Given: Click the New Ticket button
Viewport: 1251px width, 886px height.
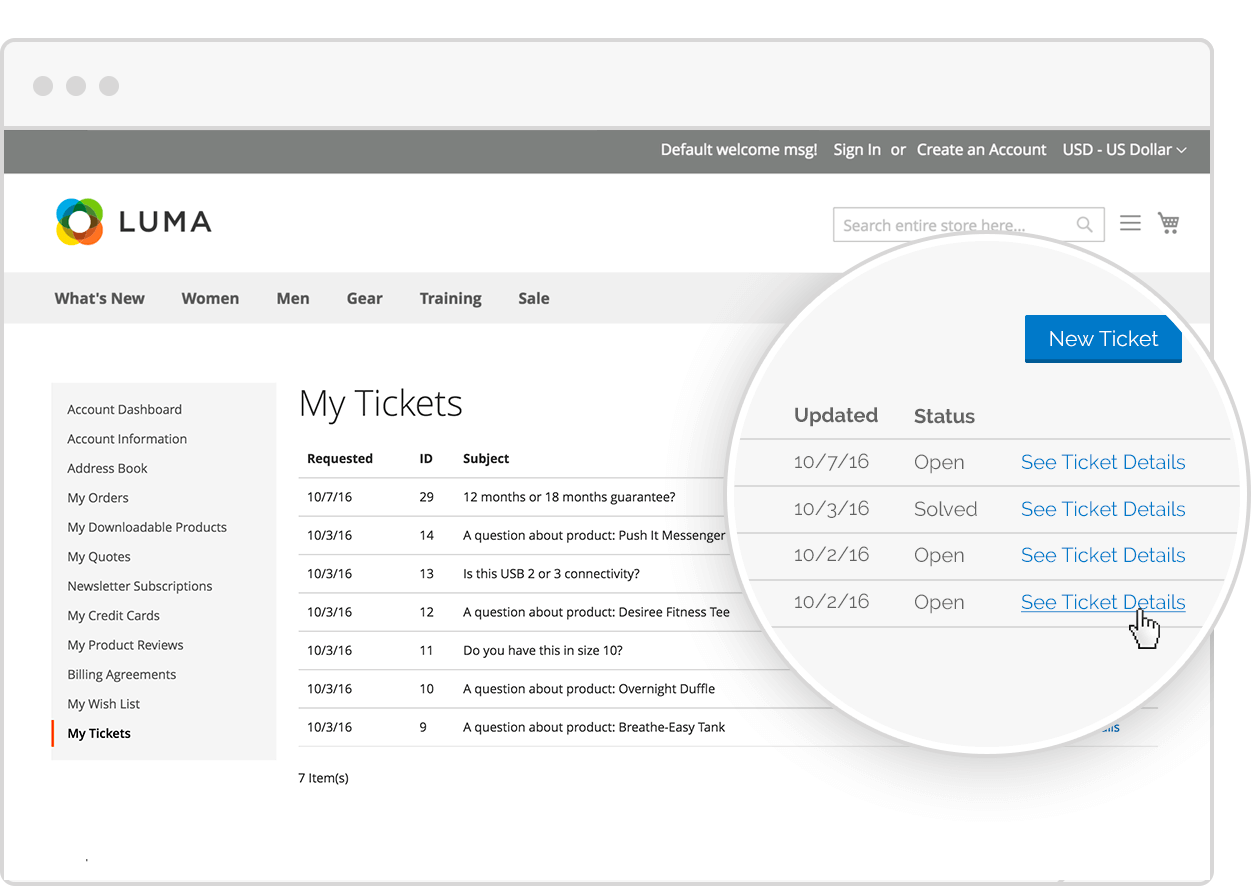Looking at the screenshot, I should click(1103, 339).
